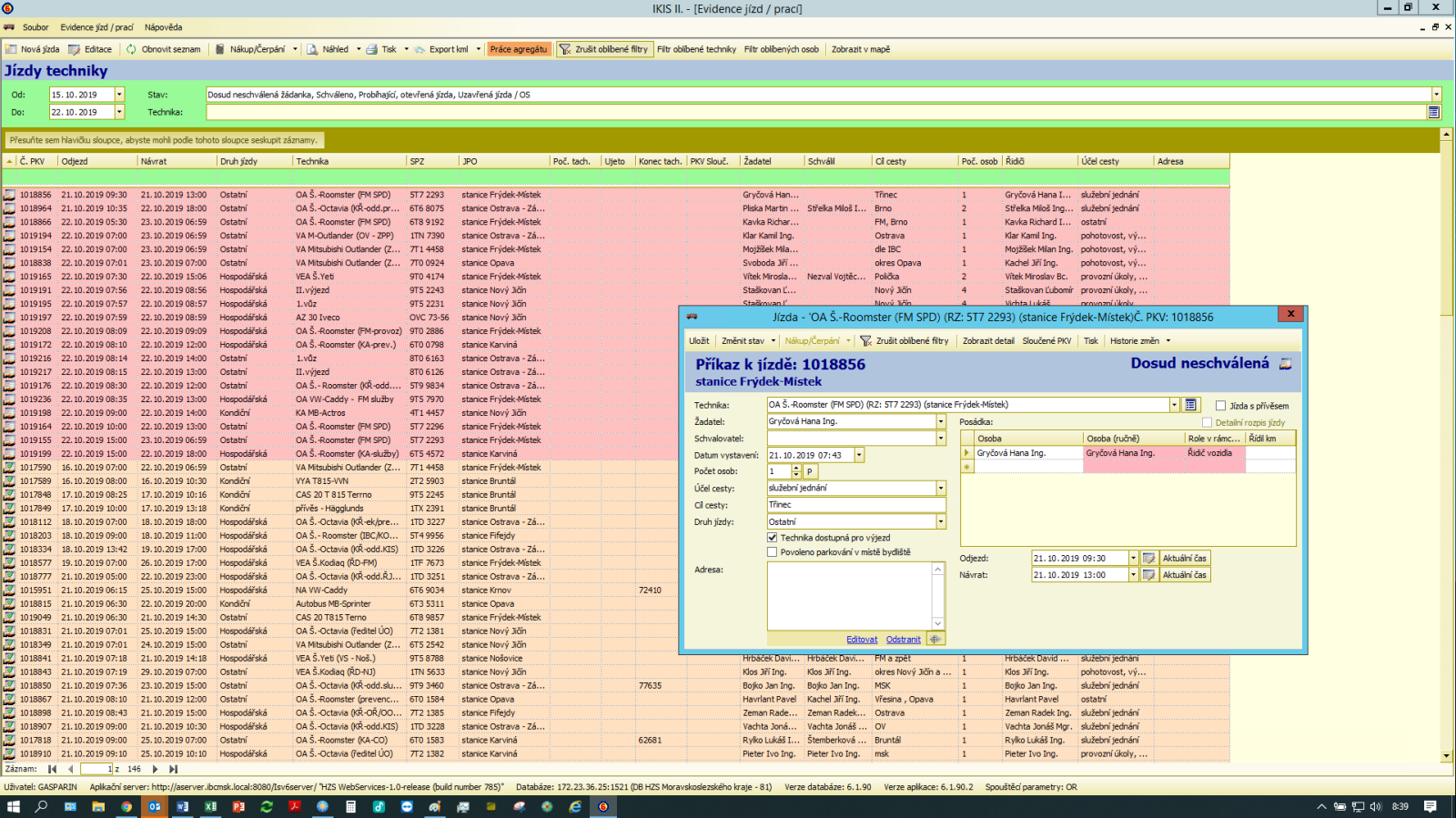Click inside the Adresa text area
The image size is (1456, 818).
point(850,596)
